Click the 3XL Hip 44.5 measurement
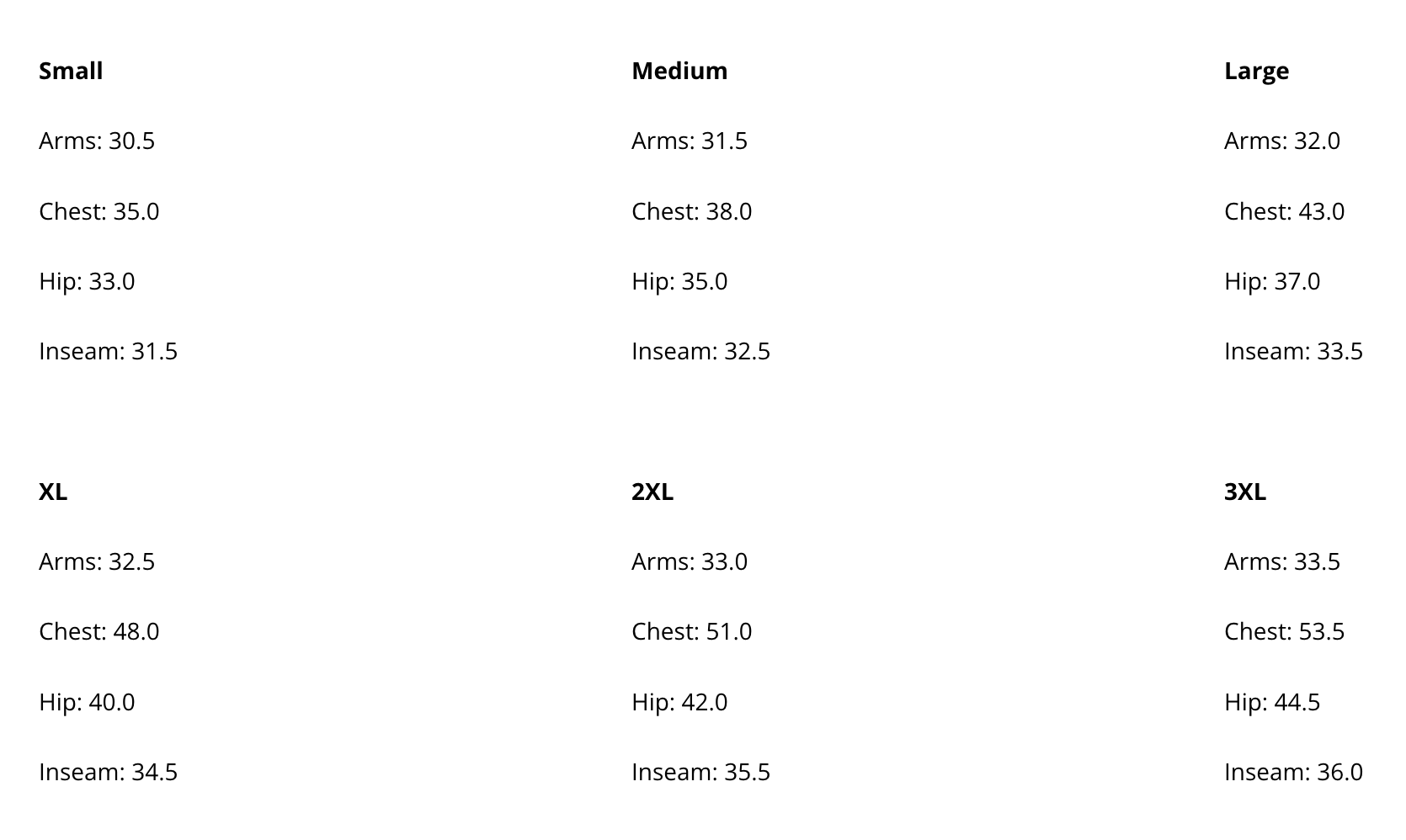This screenshot has height=840, width=1406. coord(1272,702)
